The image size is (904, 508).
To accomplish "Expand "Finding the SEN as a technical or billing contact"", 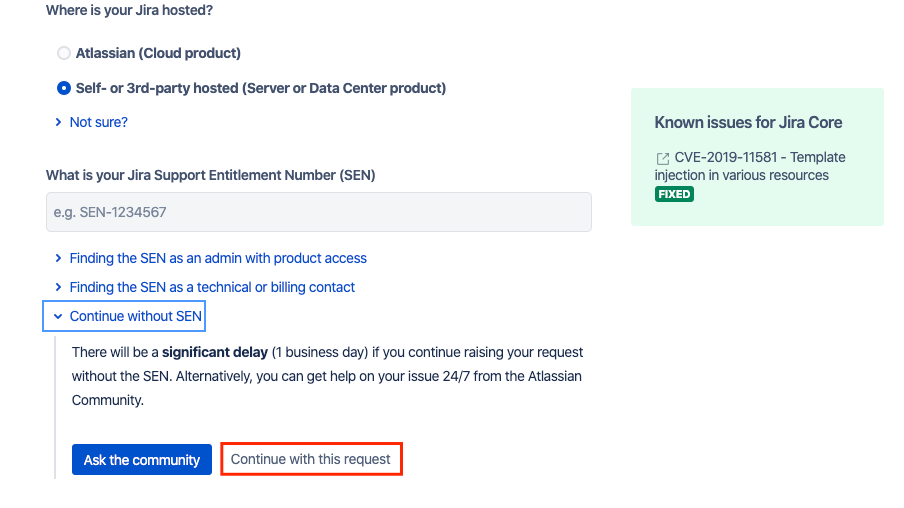I will click(212, 287).
